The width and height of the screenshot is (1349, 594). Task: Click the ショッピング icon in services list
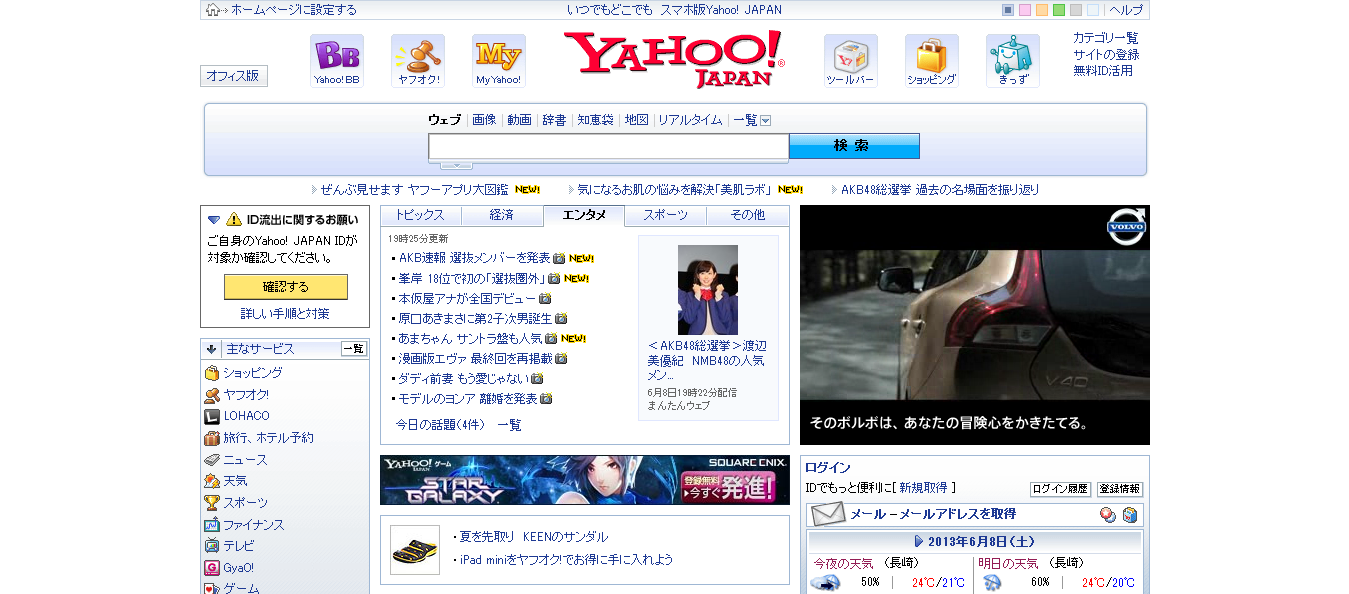click(x=212, y=372)
